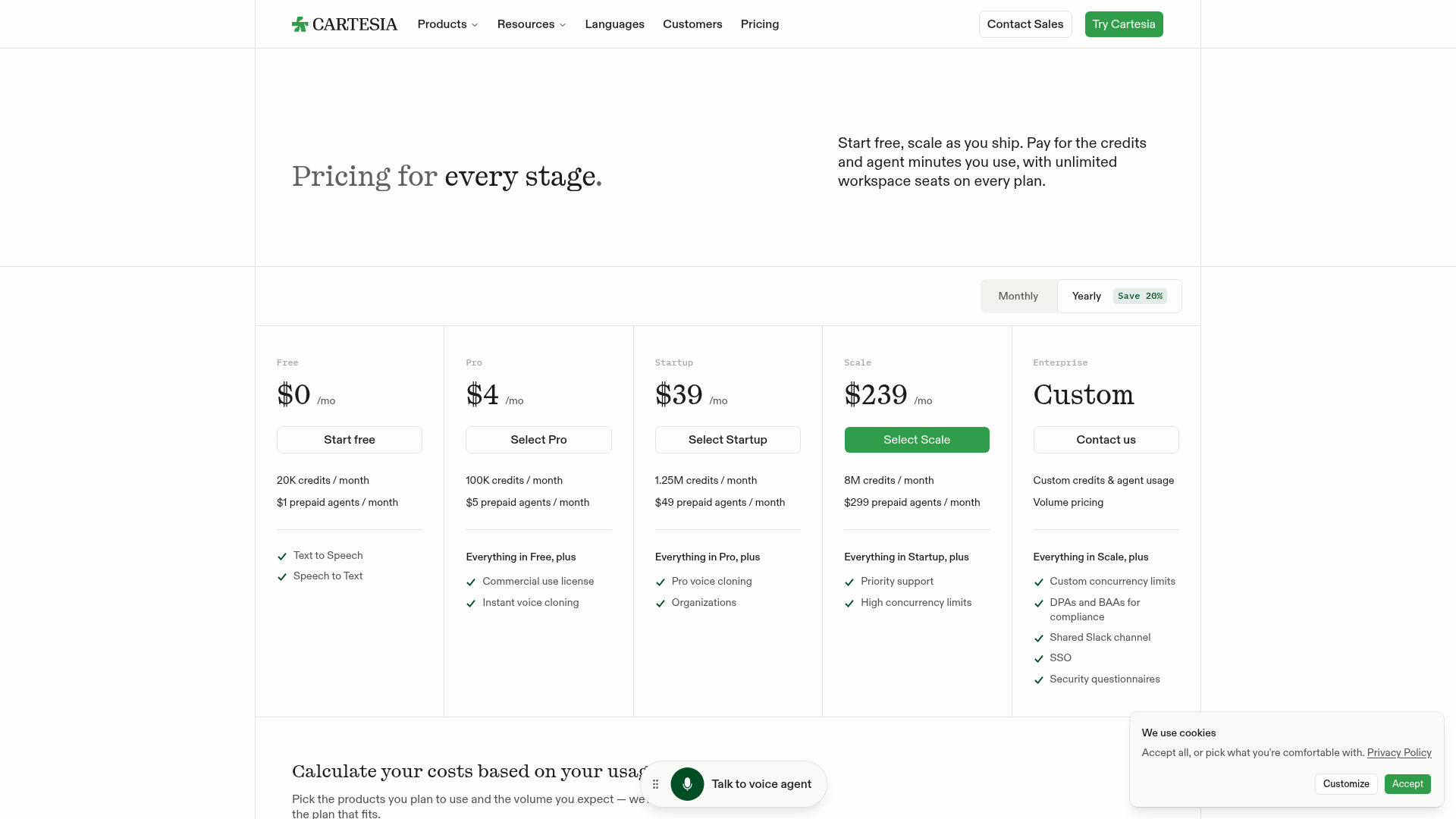Click 'Pricing for every stage.' heading
Screen dimensions: 1456x819
[x=447, y=177]
